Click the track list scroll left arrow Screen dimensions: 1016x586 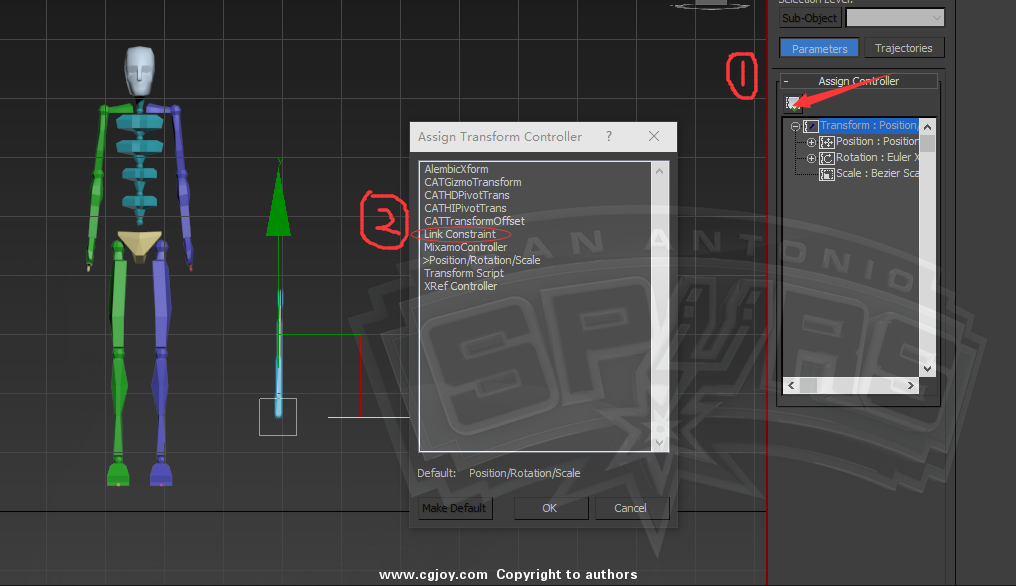[791, 386]
